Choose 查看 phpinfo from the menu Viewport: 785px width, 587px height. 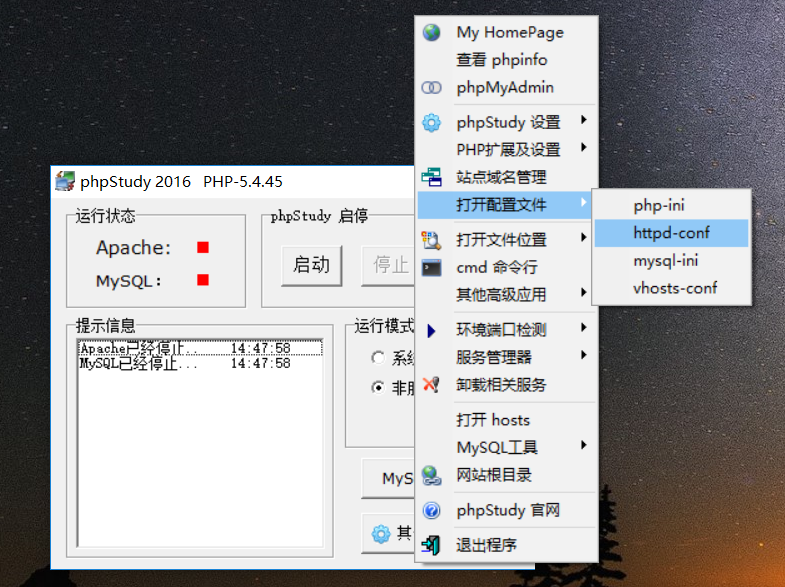click(507, 60)
